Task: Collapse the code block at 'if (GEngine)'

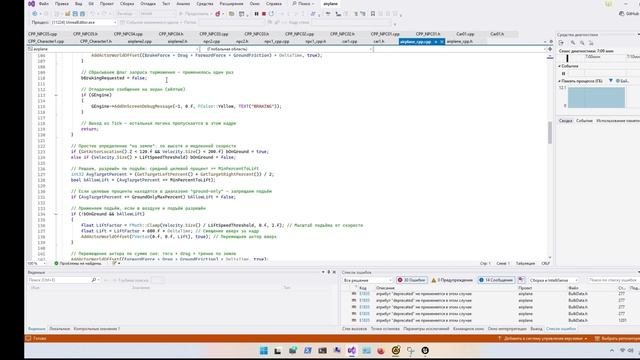Action: coord(56,95)
